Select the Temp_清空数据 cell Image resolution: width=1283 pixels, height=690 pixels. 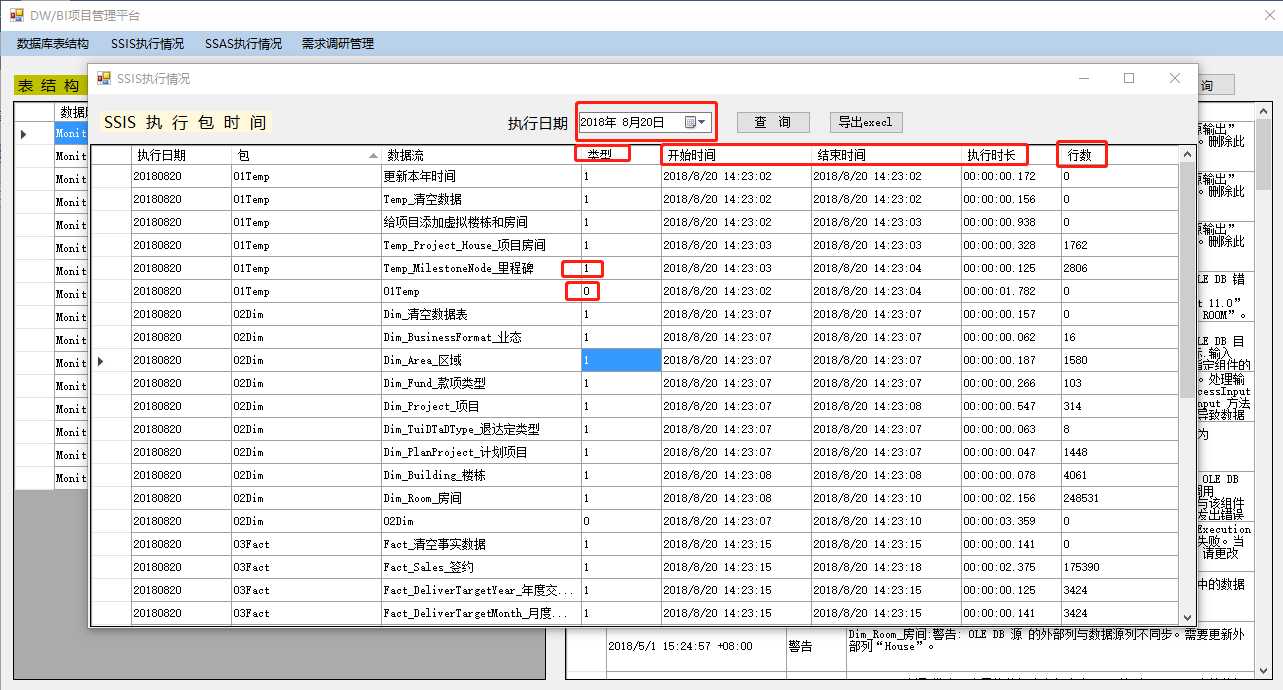[x=481, y=199]
